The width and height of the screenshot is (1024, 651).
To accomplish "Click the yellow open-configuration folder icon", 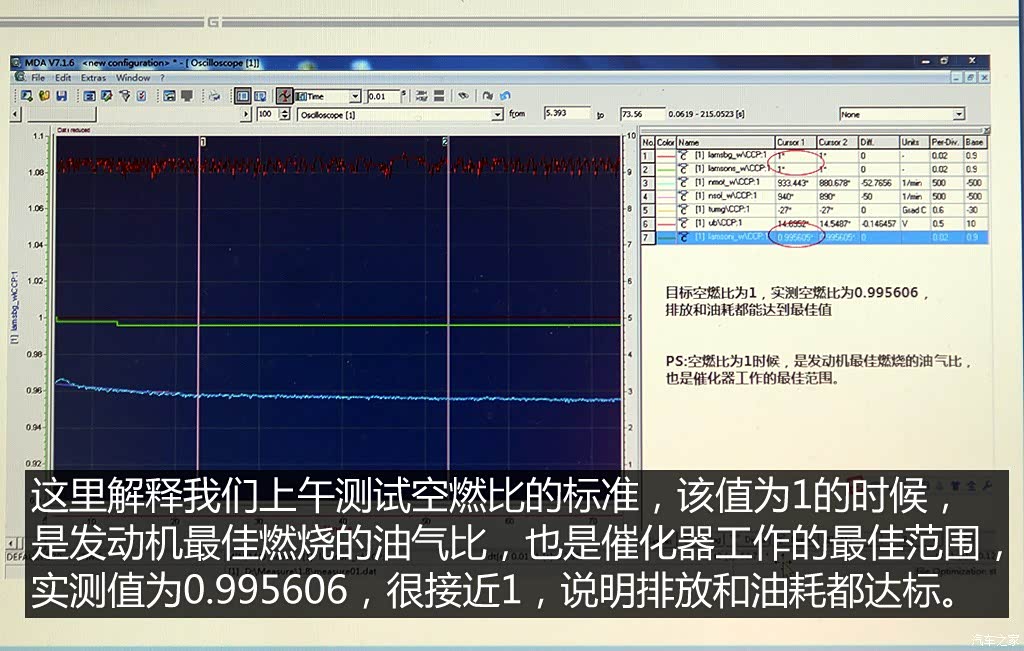I will pos(44,96).
